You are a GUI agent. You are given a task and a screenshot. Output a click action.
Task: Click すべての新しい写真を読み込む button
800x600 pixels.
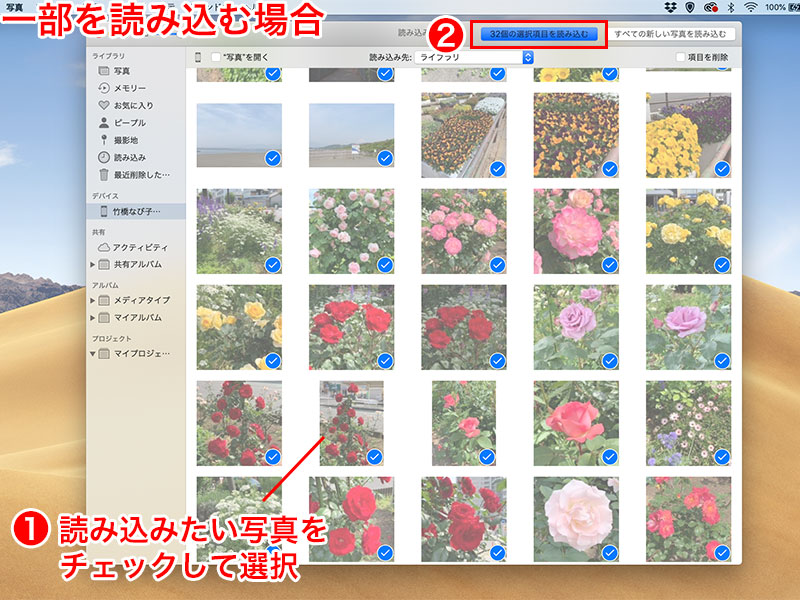(x=670, y=34)
